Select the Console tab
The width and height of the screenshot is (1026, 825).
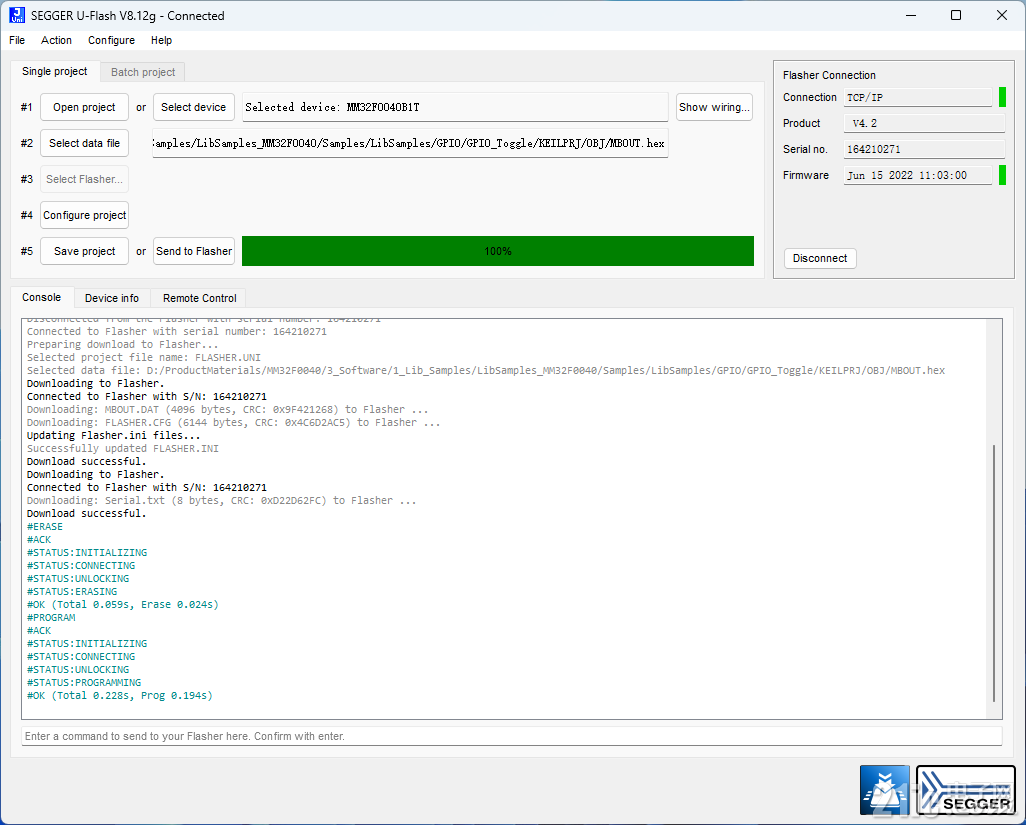click(x=41, y=297)
